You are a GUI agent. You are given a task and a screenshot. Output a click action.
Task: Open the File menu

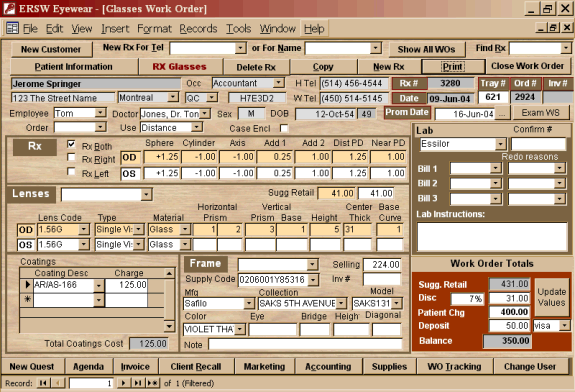click(x=30, y=29)
